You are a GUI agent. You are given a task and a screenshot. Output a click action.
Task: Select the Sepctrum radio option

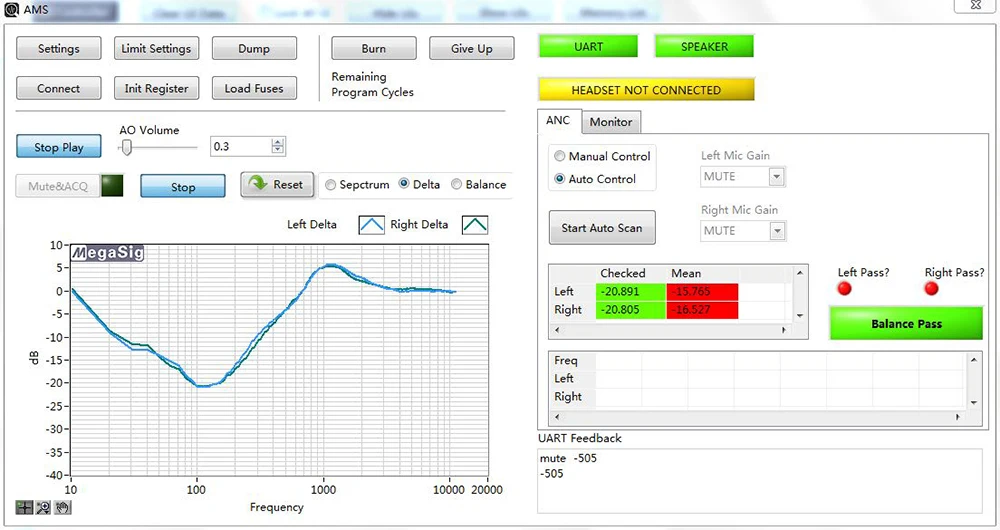pyautogui.click(x=331, y=185)
